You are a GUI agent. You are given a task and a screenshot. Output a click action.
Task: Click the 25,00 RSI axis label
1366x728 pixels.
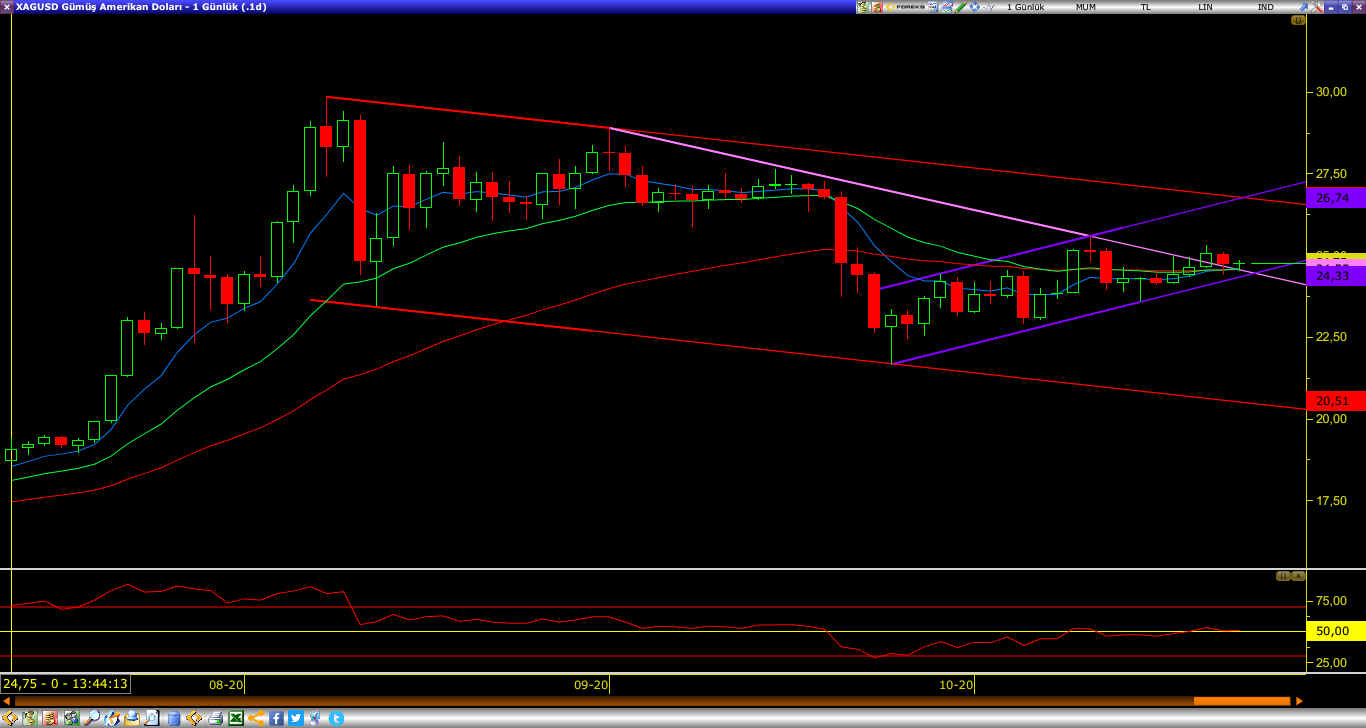click(1331, 662)
